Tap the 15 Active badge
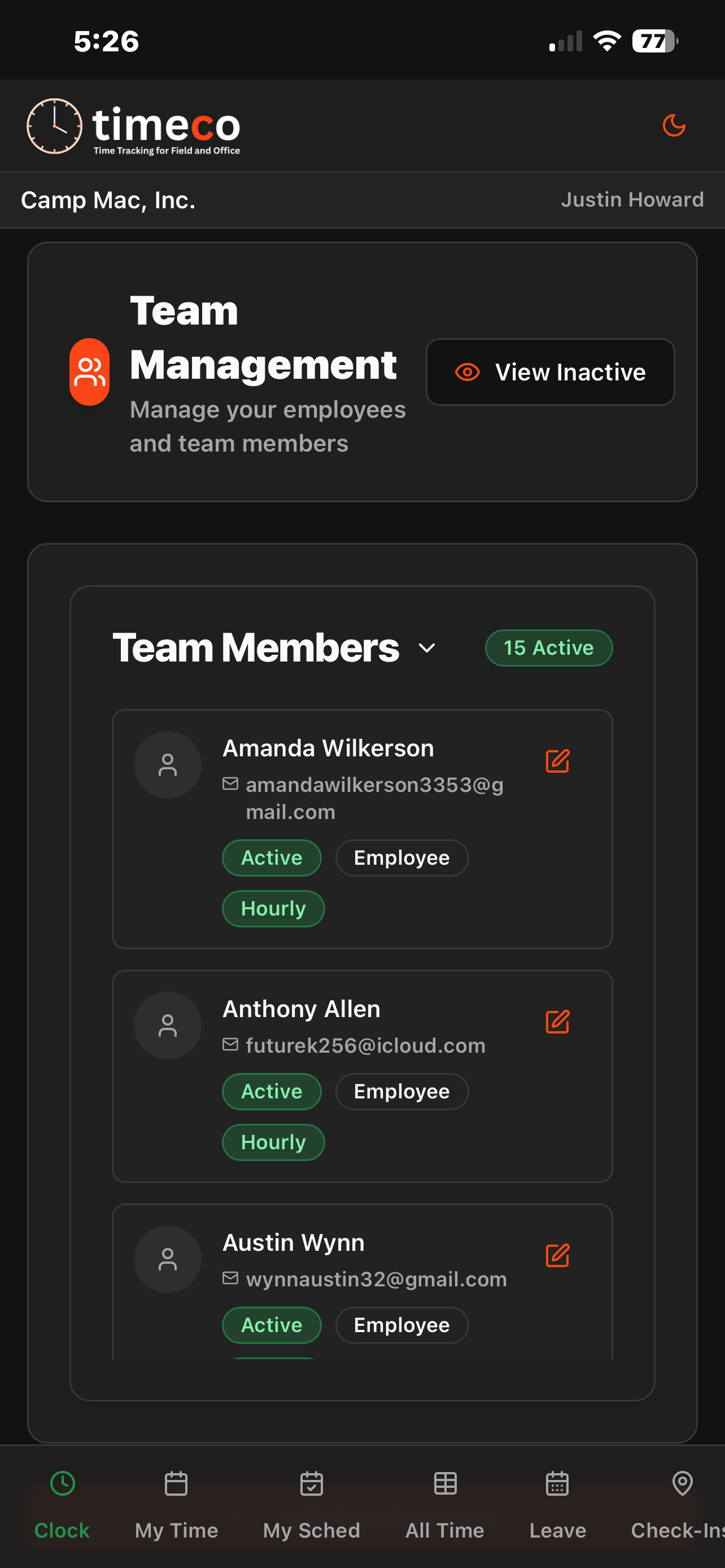Viewport: 725px width, 1568px height. [548, 647]
